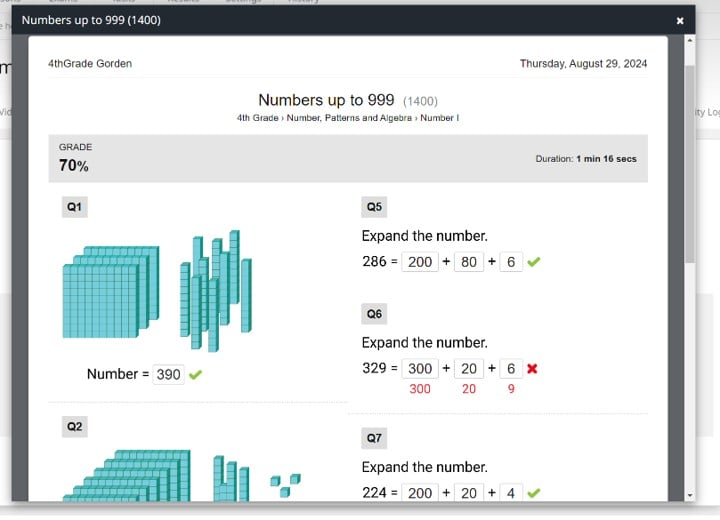
Task: Click the dialog's vertical scrollbar thumb
Action: [x=690, y=160]
